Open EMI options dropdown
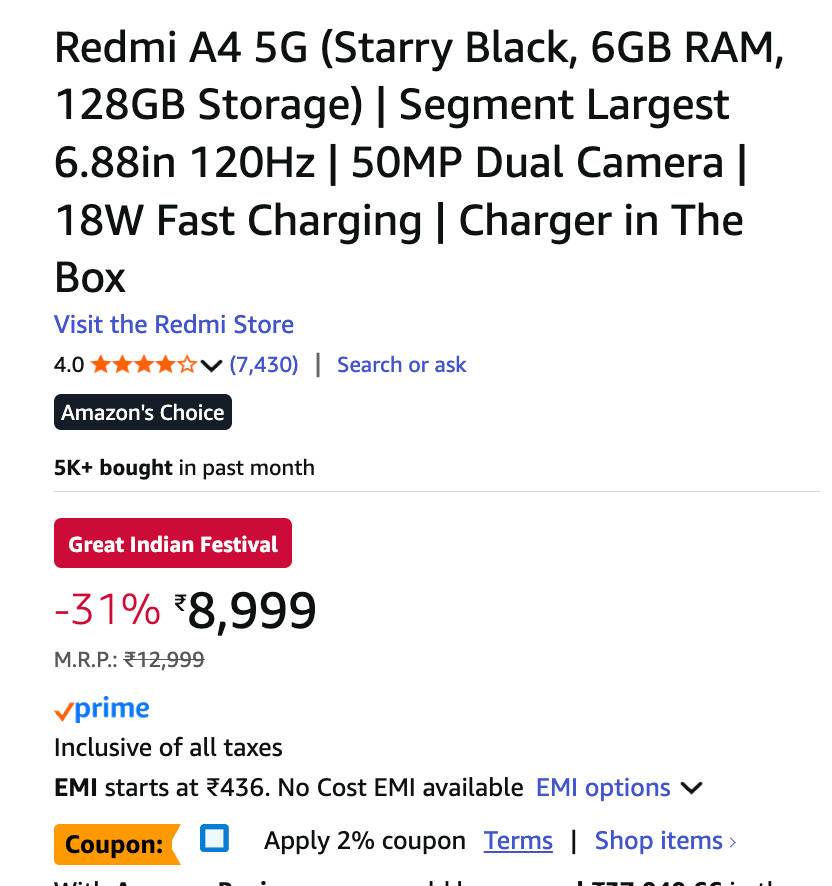 click(603, 788)
